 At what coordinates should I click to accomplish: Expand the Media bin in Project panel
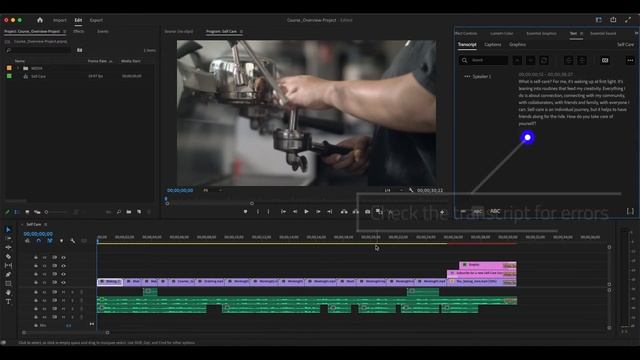coord(18,68)
